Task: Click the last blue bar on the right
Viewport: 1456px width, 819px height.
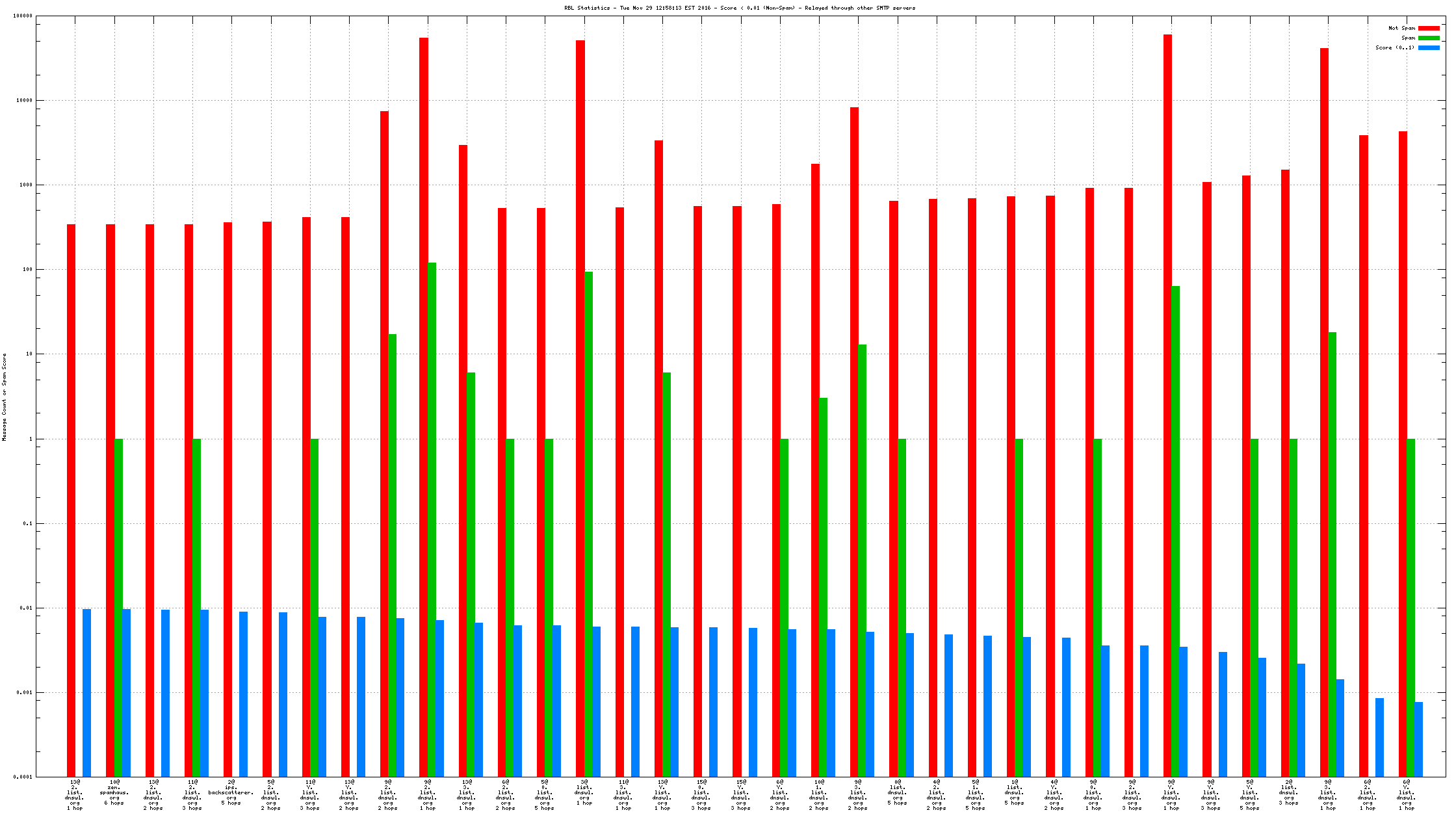Action: coord(1418,739)
